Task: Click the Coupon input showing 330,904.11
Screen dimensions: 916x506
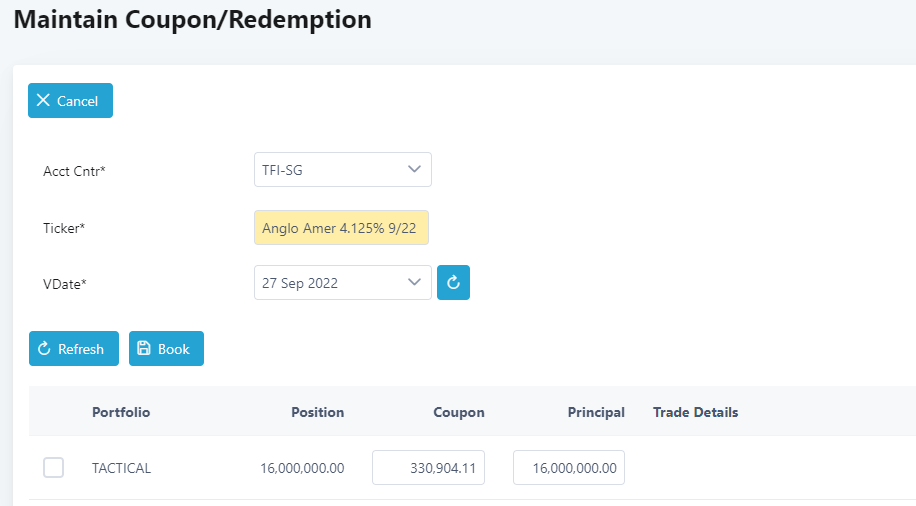Action: (x=428, y=468)
